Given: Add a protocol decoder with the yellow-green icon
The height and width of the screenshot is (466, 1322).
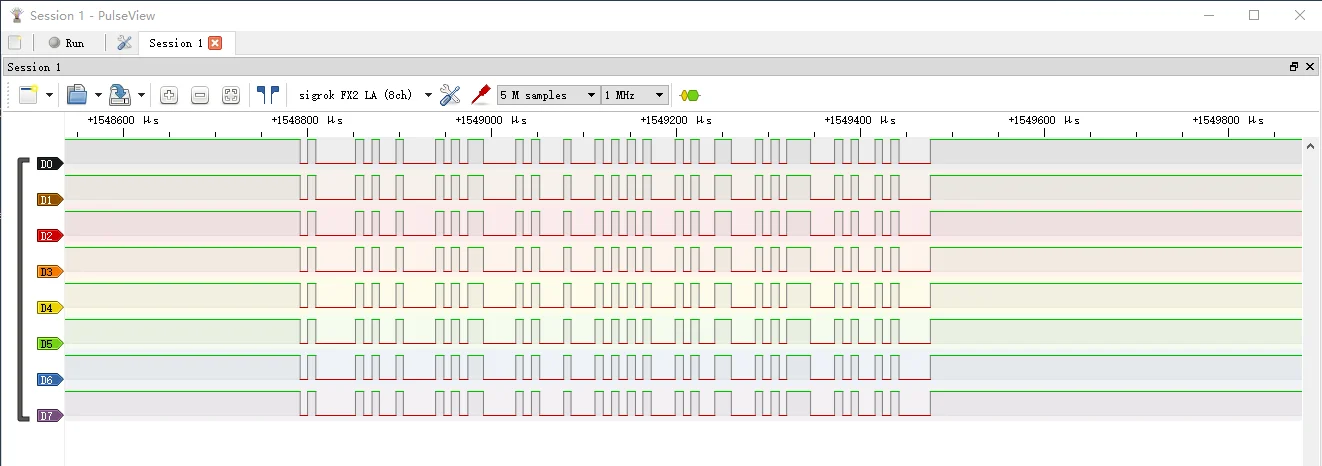Looking at the screenshot, I should (x=690, y=95).
